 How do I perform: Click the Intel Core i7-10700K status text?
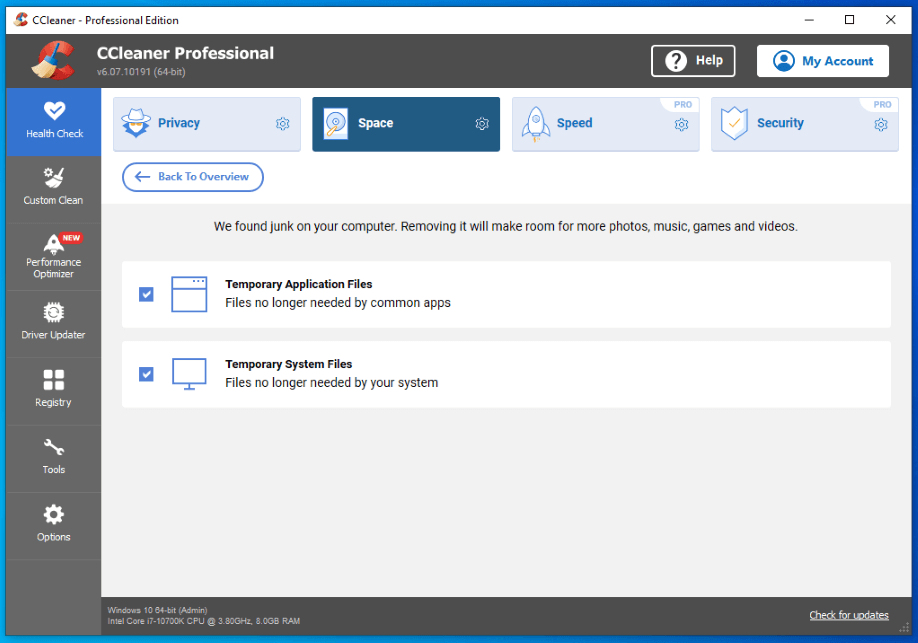[x=204, y=621]
